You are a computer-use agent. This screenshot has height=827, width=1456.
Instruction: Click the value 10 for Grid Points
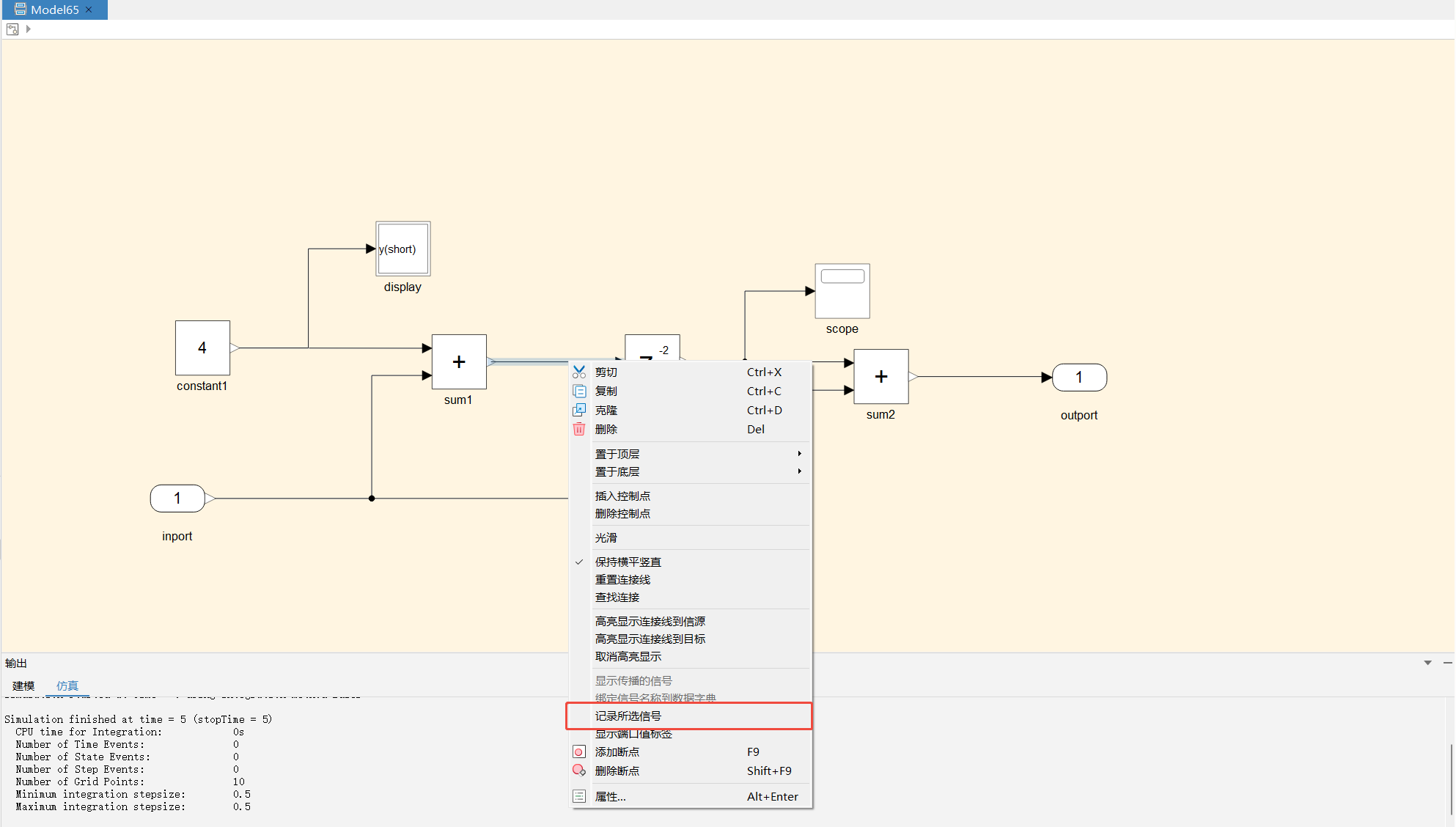point(239,782)
